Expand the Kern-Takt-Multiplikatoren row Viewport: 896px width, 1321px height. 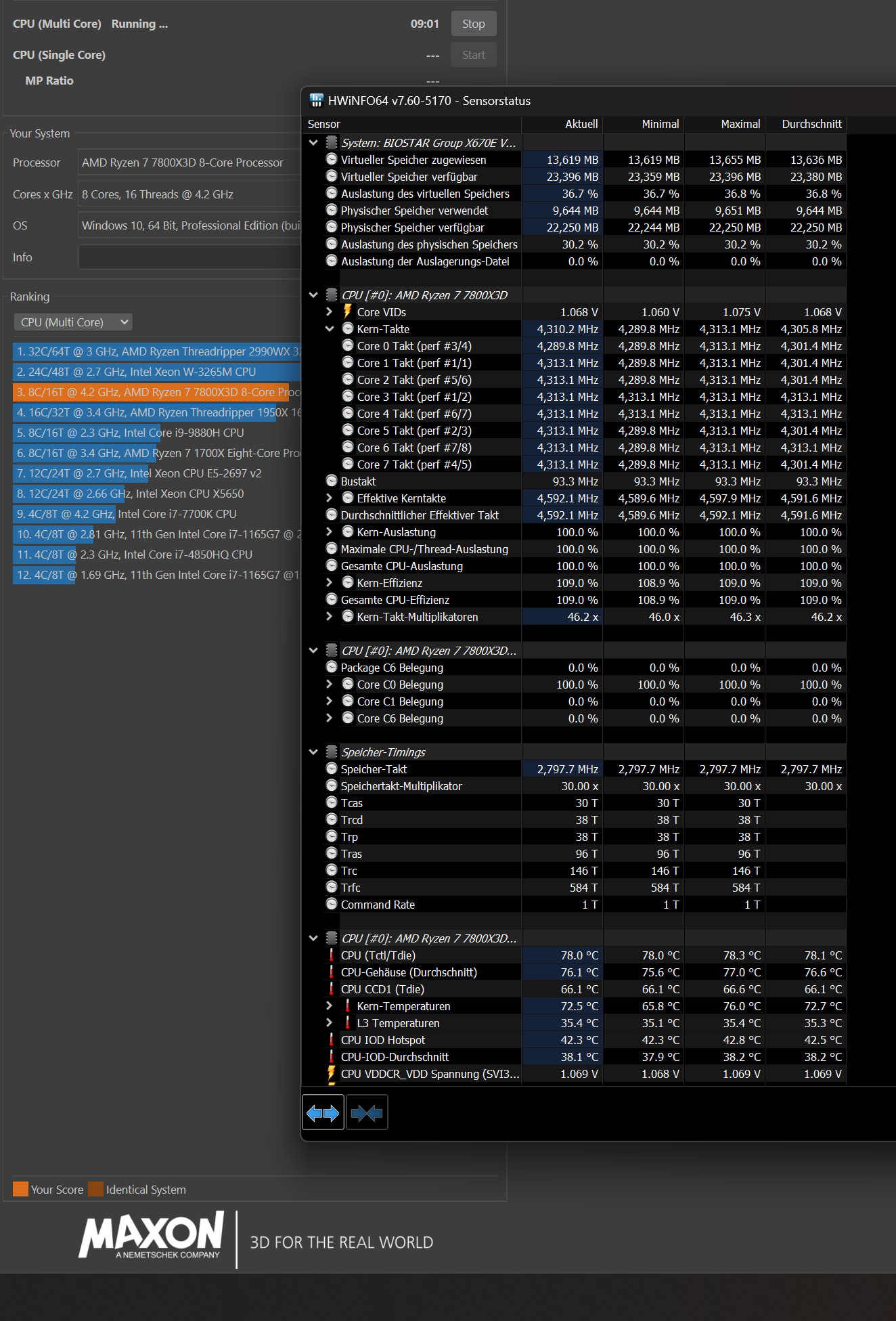pyautogui.click(x=330, y=616)
